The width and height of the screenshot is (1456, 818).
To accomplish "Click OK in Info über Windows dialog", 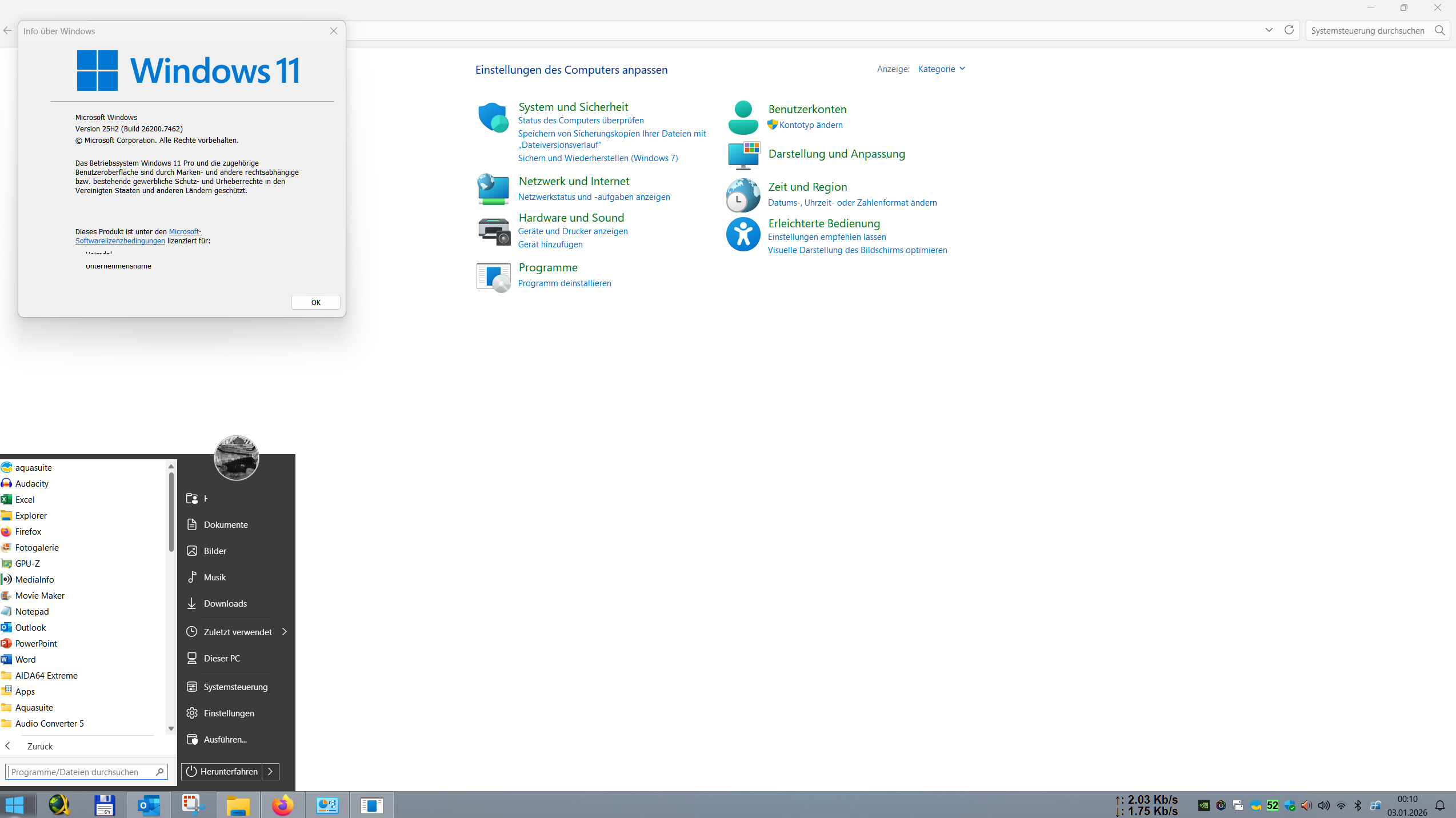I will tap(315, 303).
